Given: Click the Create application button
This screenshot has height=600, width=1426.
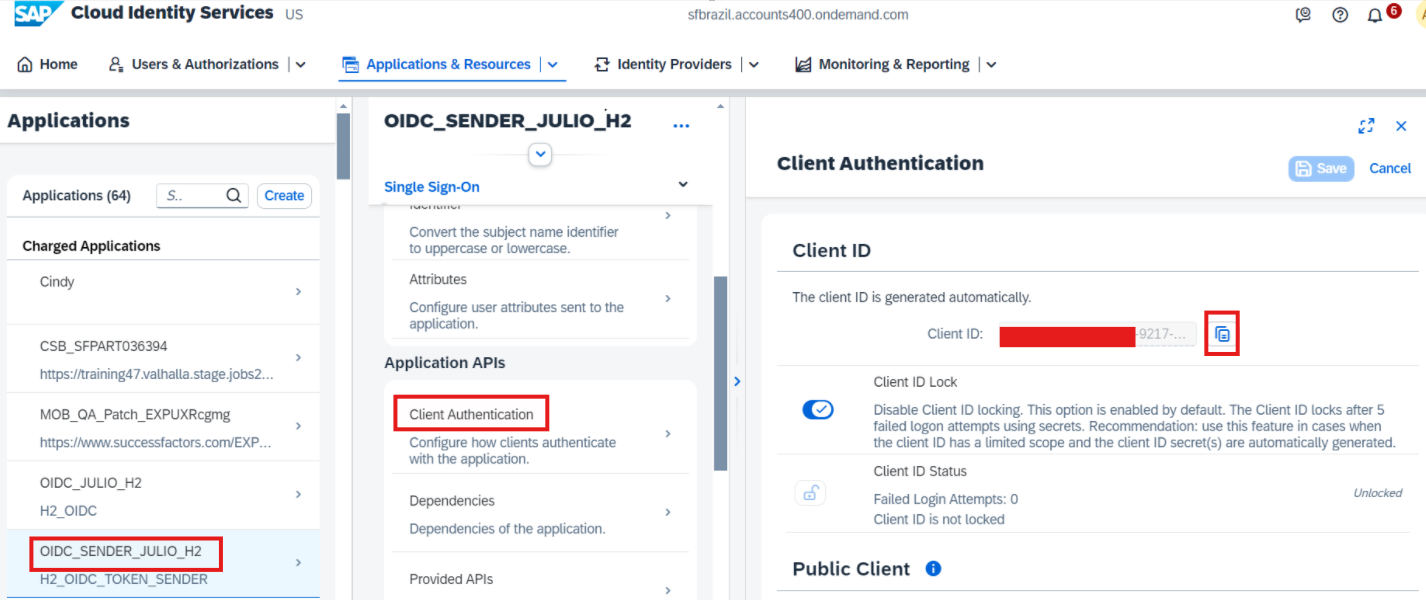Looking at the screenshot, I should (x=284, y=196).
